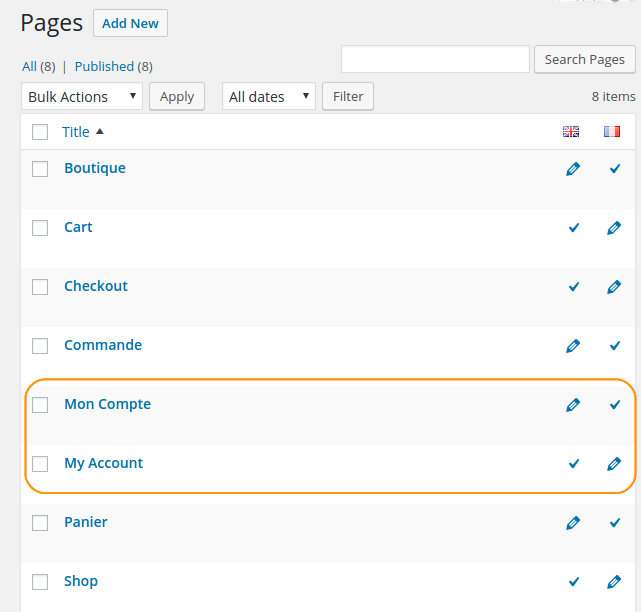641x612 pixels.
Task: Click the French flag column header icon
Action: pos(612,132)
